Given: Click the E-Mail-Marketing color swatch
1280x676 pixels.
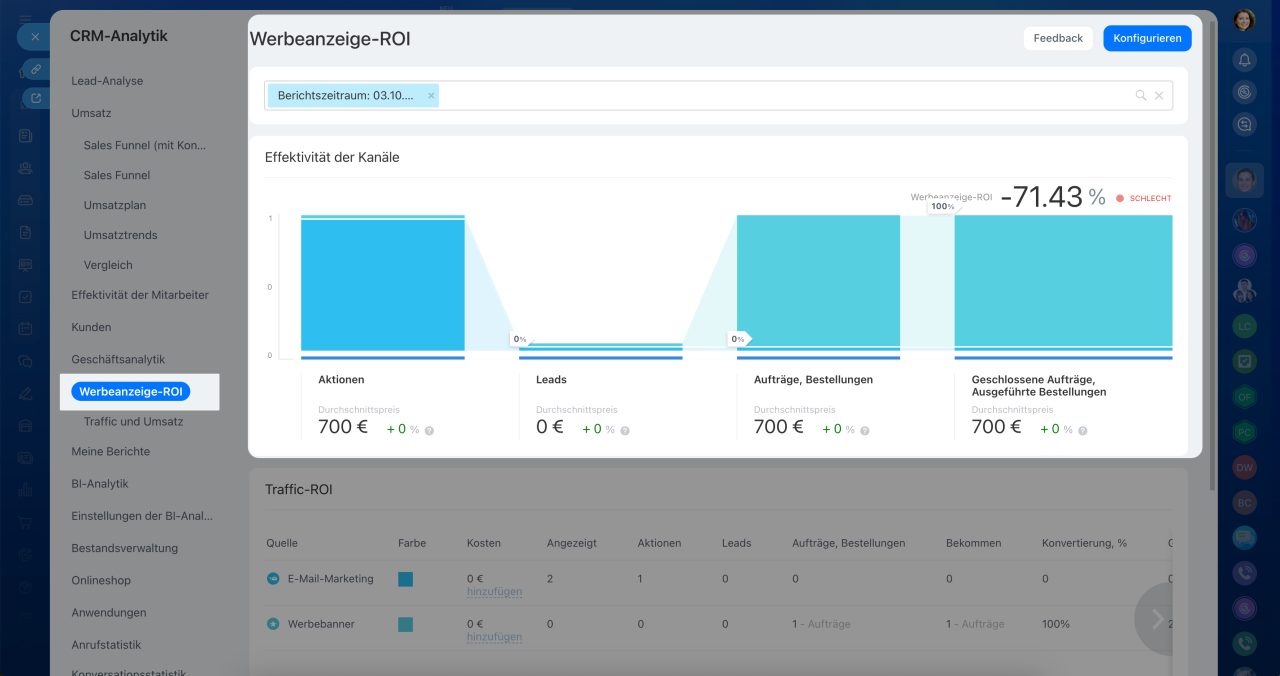Looking at the screenshot, I should coord(405,579).
